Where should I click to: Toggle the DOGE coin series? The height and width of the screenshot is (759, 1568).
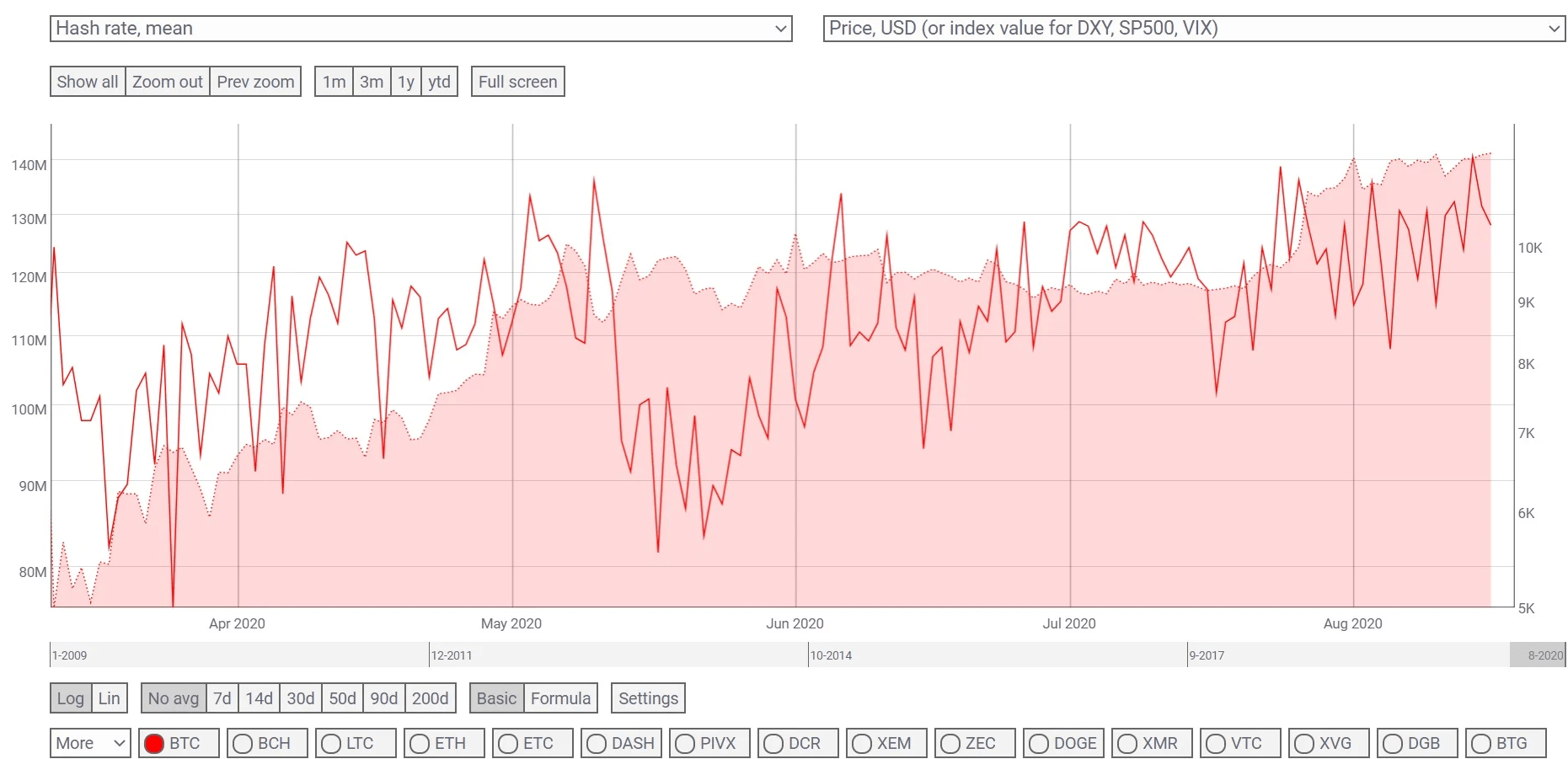click(1064, 743)
